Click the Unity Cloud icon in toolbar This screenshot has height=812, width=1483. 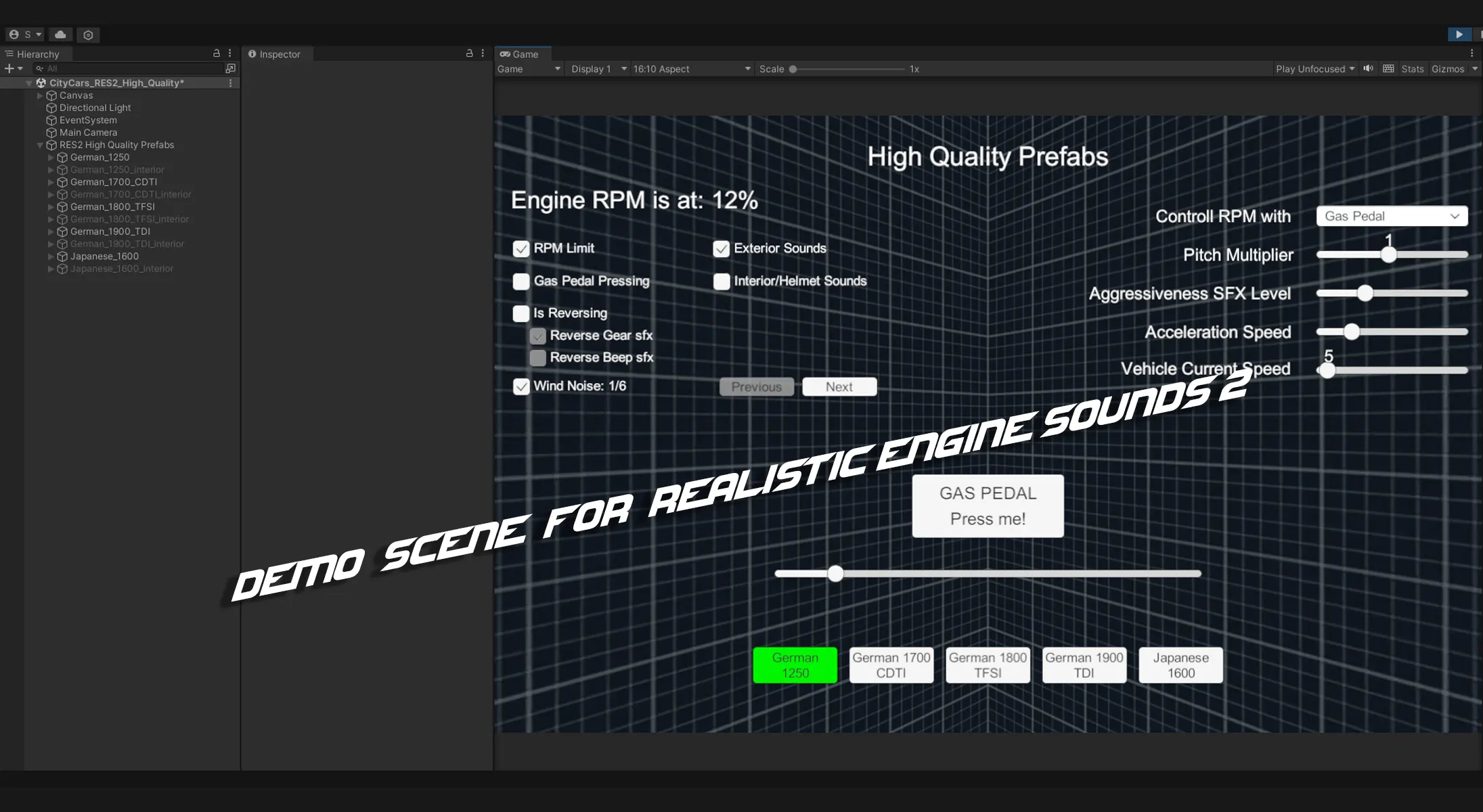(x=60, y=35)
